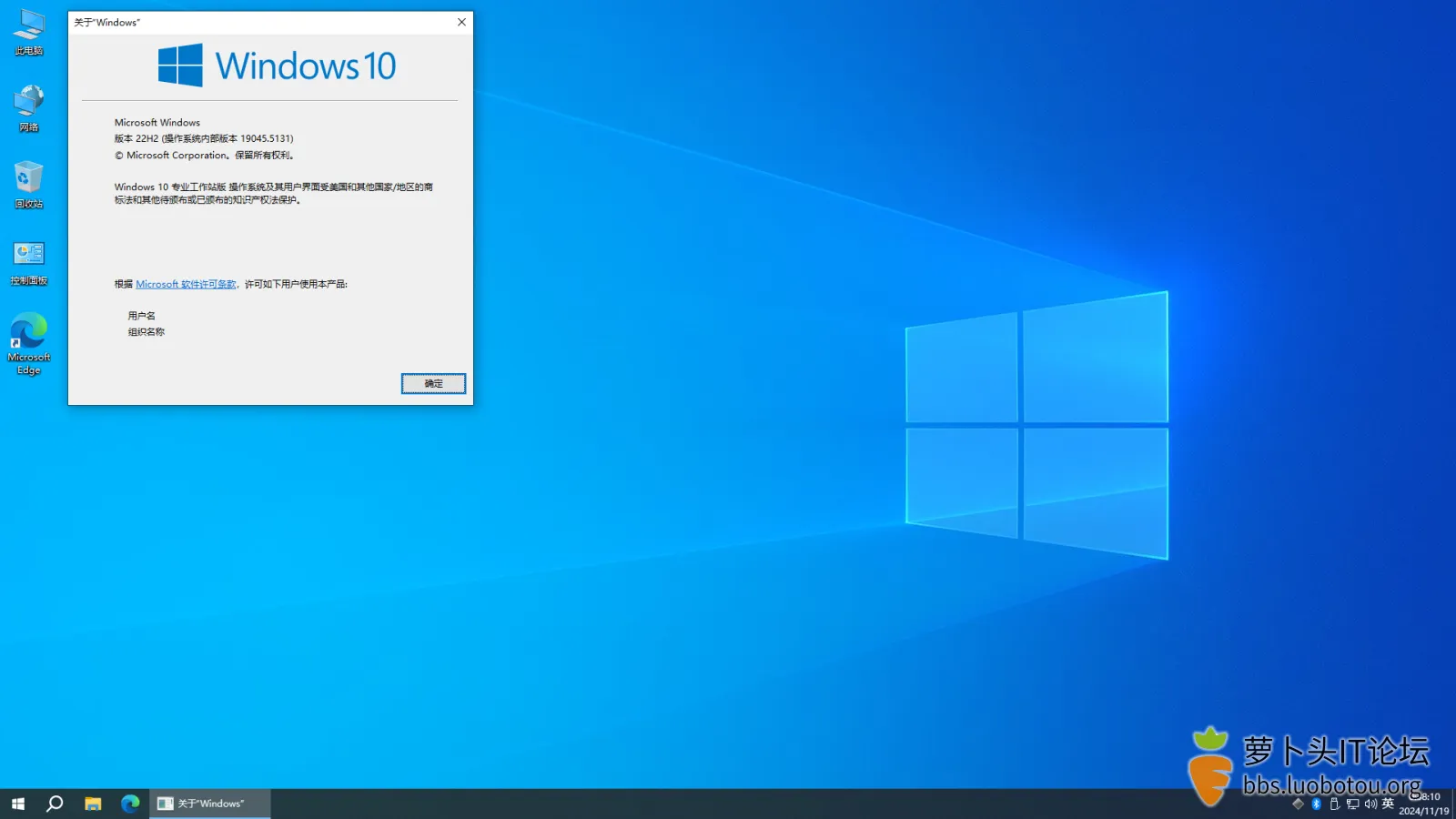Switch input method via 英 indicator

coord(1388,804)
